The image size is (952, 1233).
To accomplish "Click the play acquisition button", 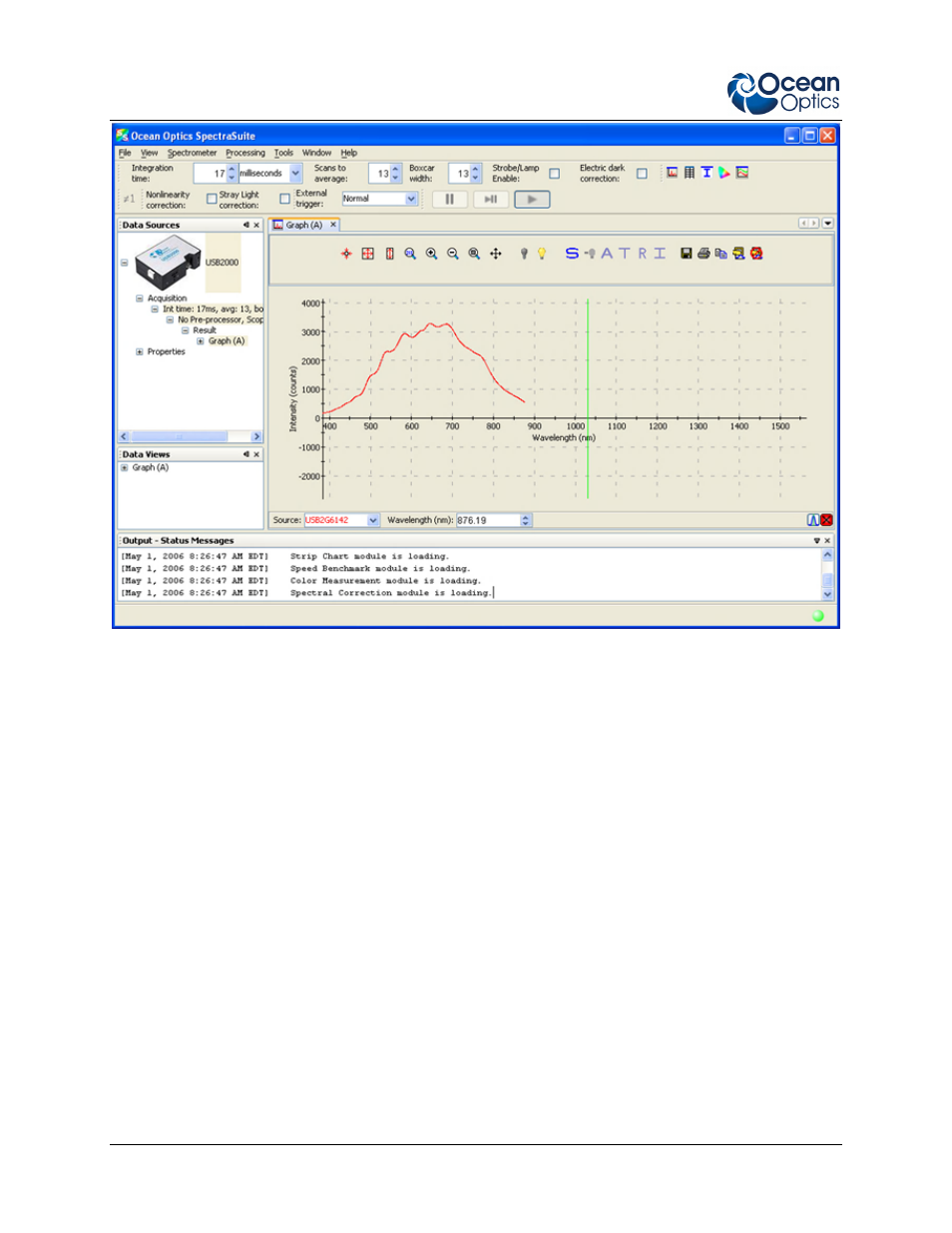I will tap(532, 200).
